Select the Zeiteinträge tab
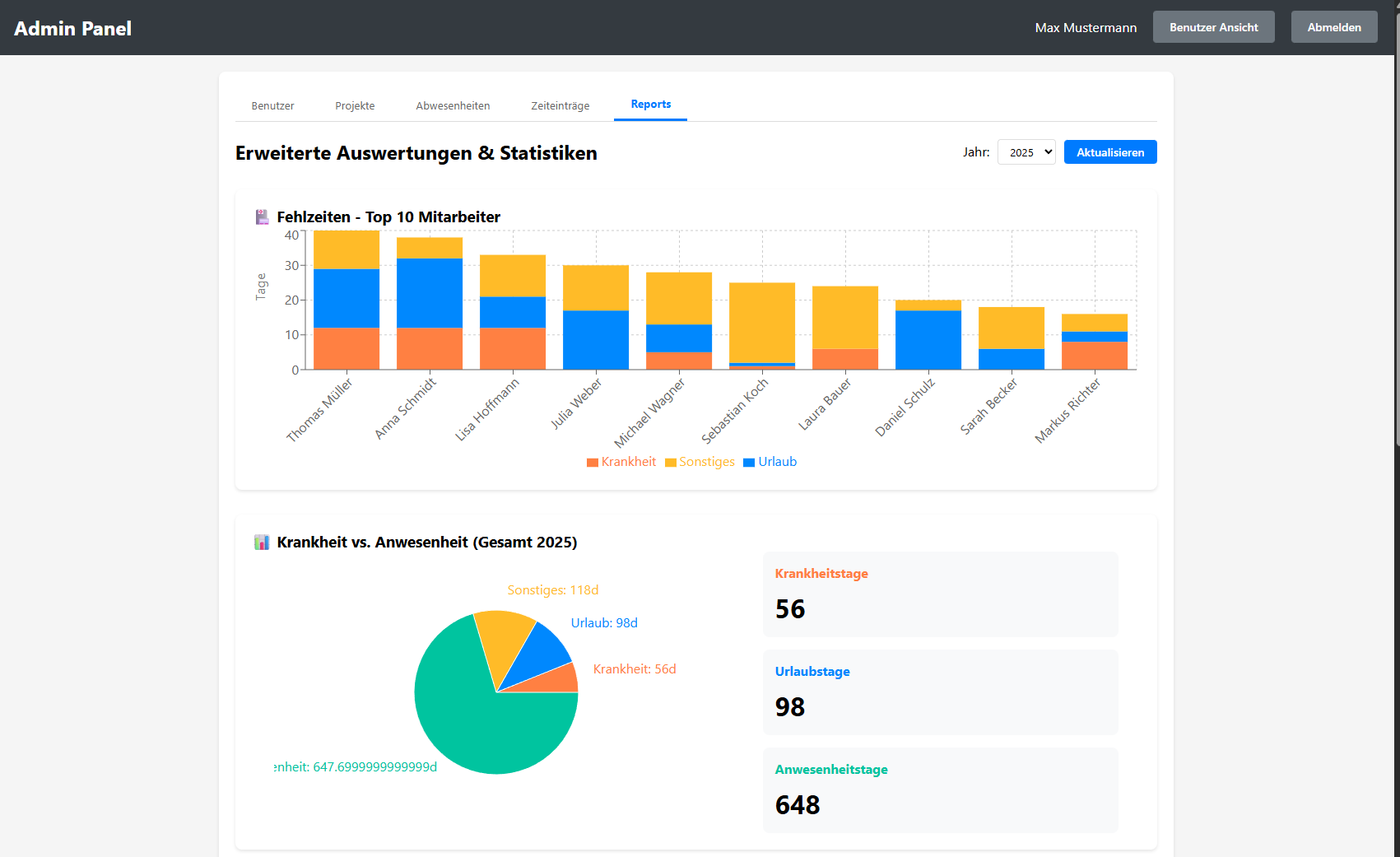The width and height of the screenshot is (1400, 857). [x=560, y=106]
